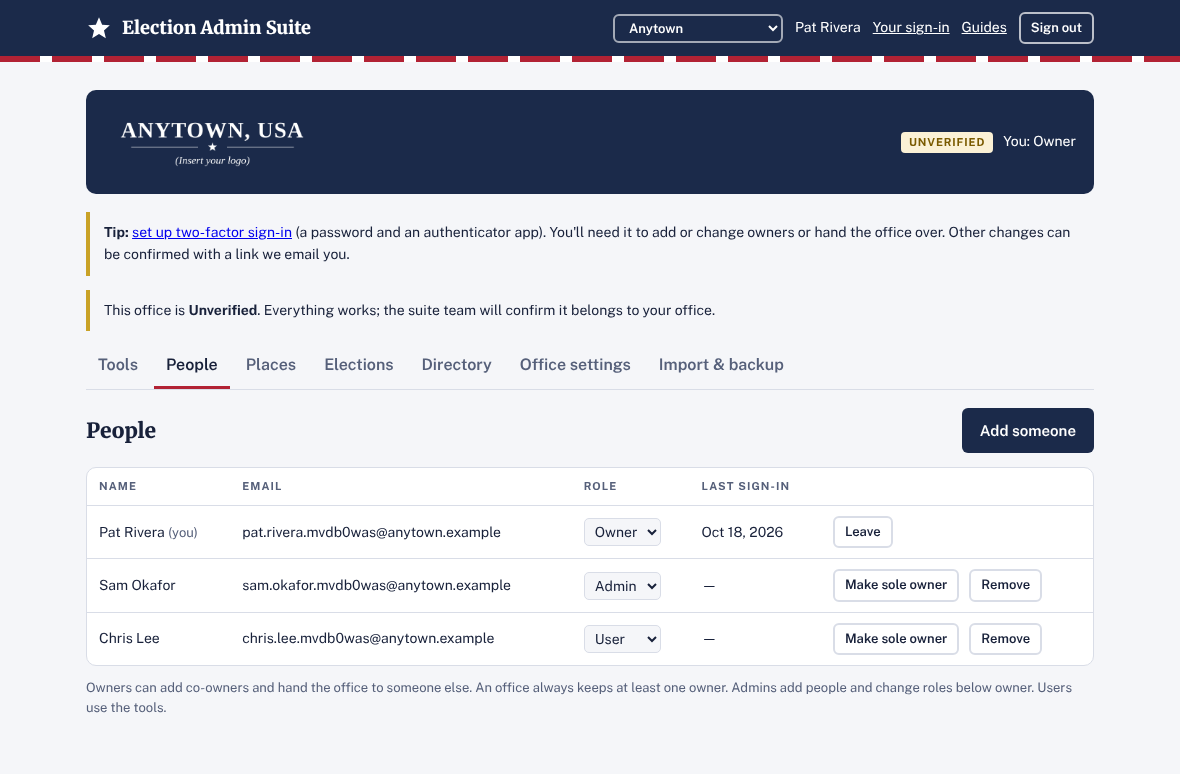Make Sam Okafor the sole owner

896,585
